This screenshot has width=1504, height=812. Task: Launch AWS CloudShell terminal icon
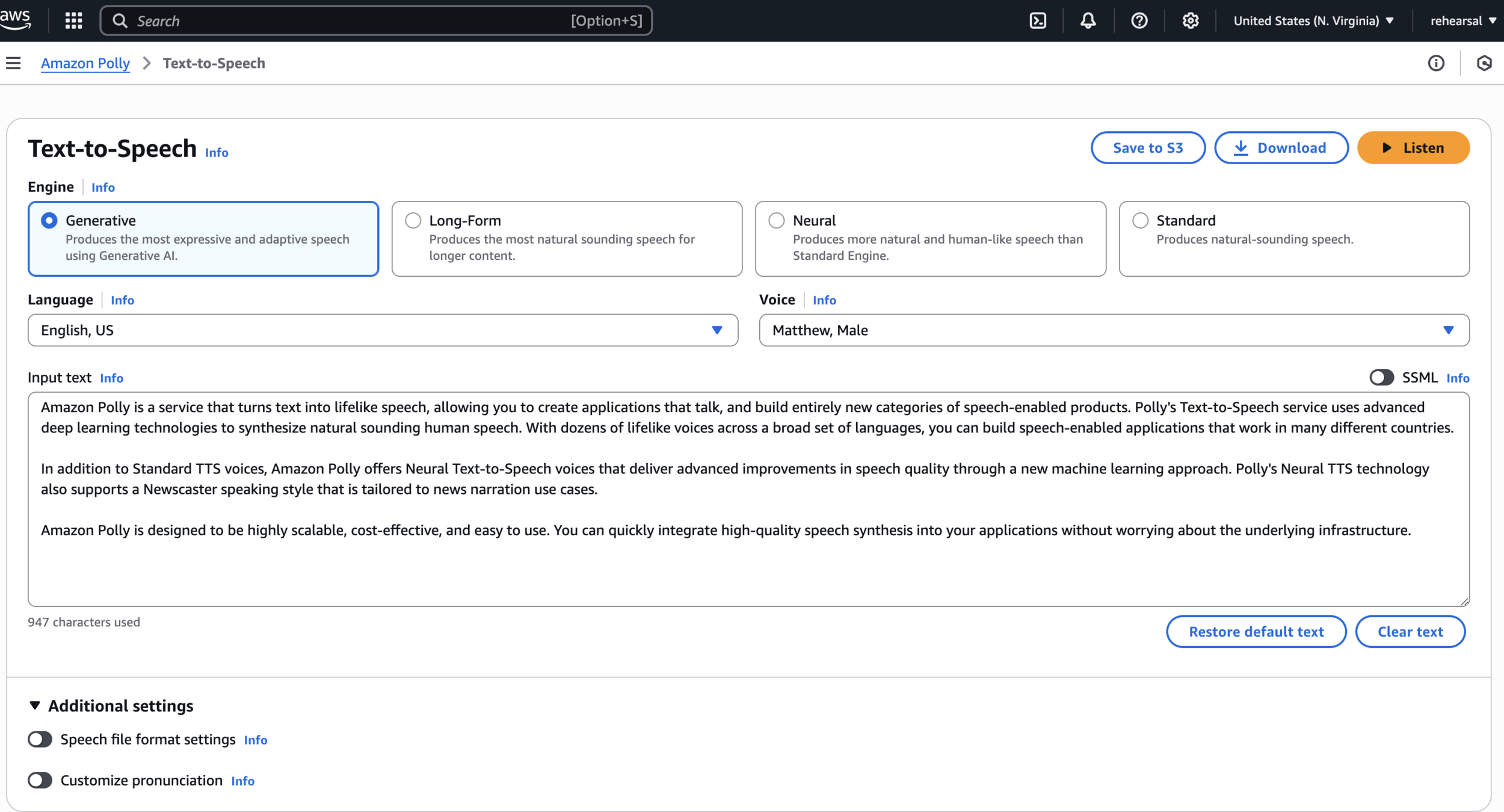[x=1038, y=21]
